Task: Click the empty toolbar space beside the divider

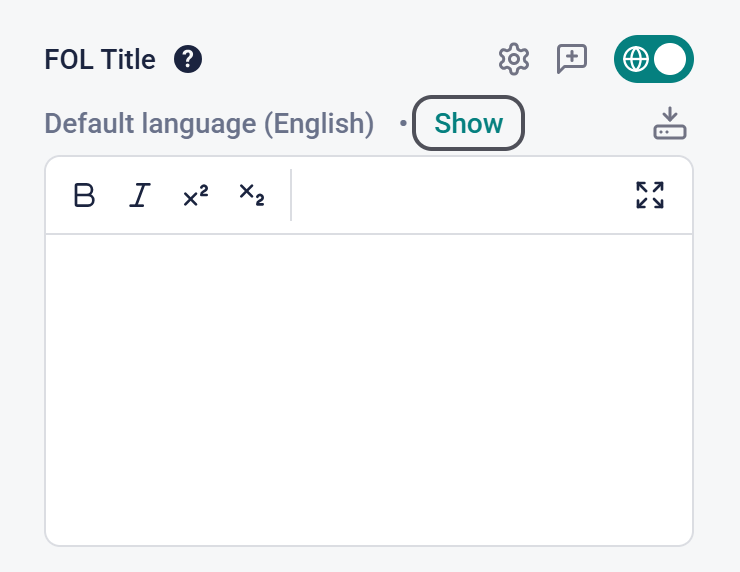Action: pos(460,195)
